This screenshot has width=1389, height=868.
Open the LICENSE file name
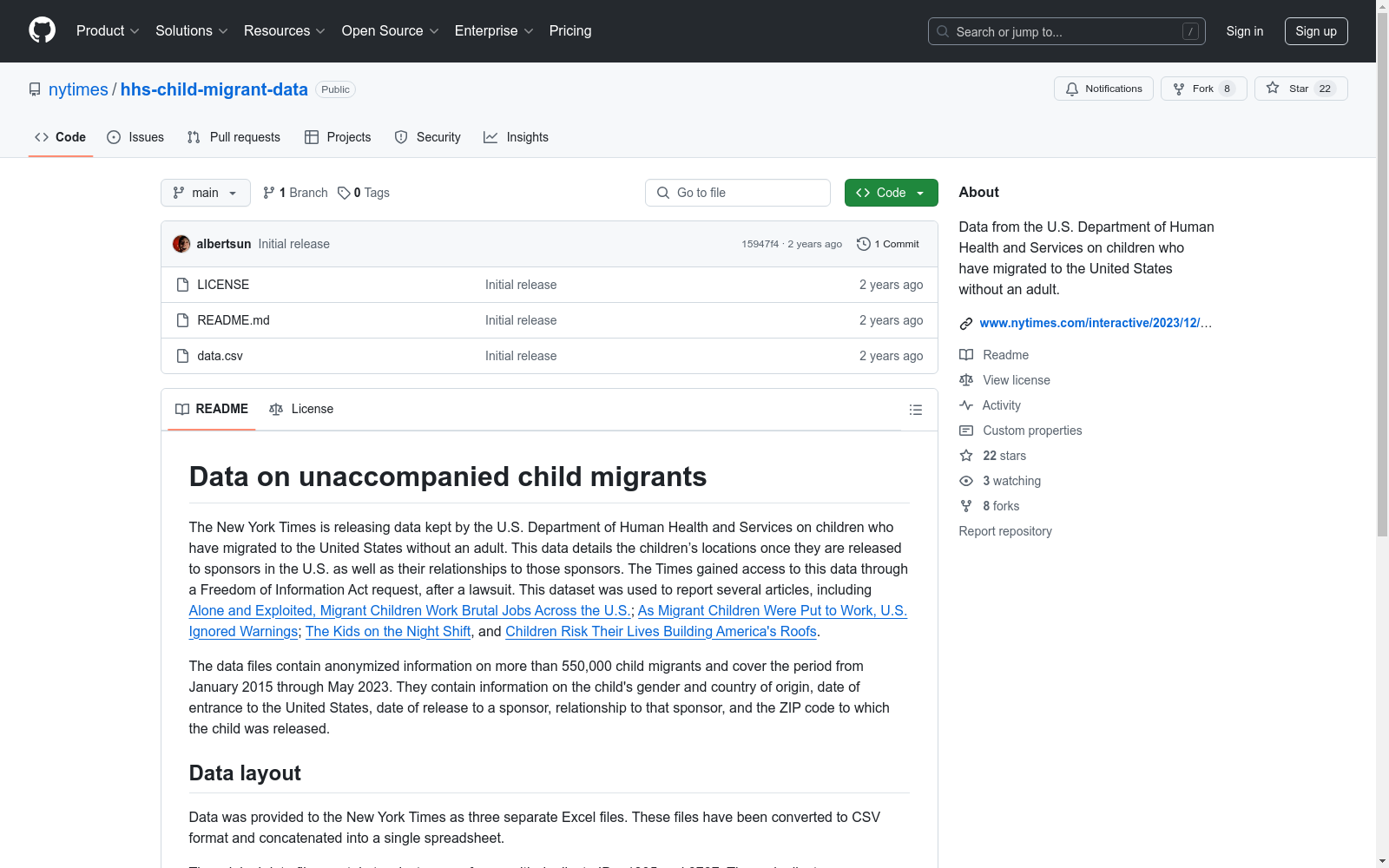(x=223, y=285)
